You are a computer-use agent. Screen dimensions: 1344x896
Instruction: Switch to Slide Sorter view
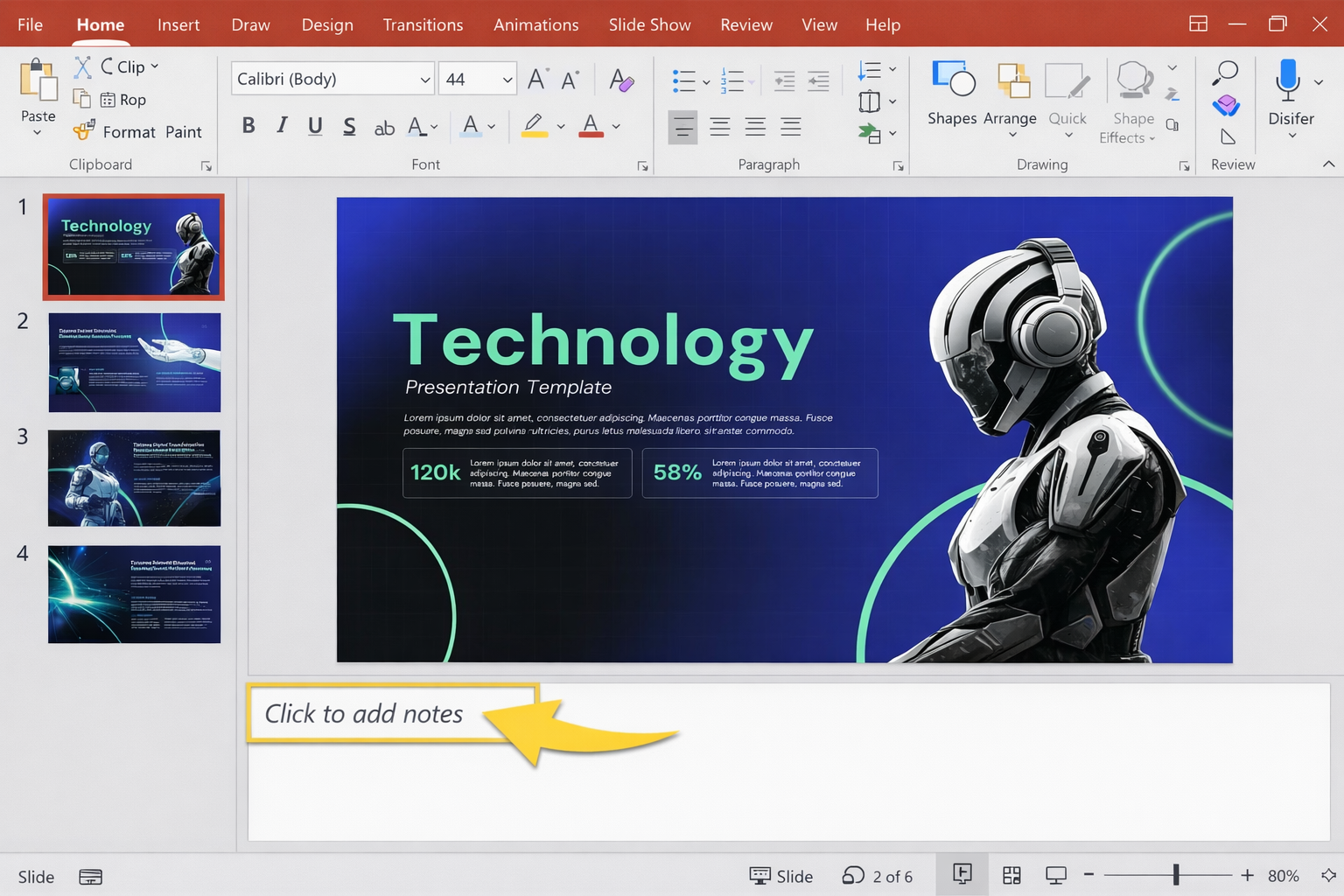coord(1011,875)
